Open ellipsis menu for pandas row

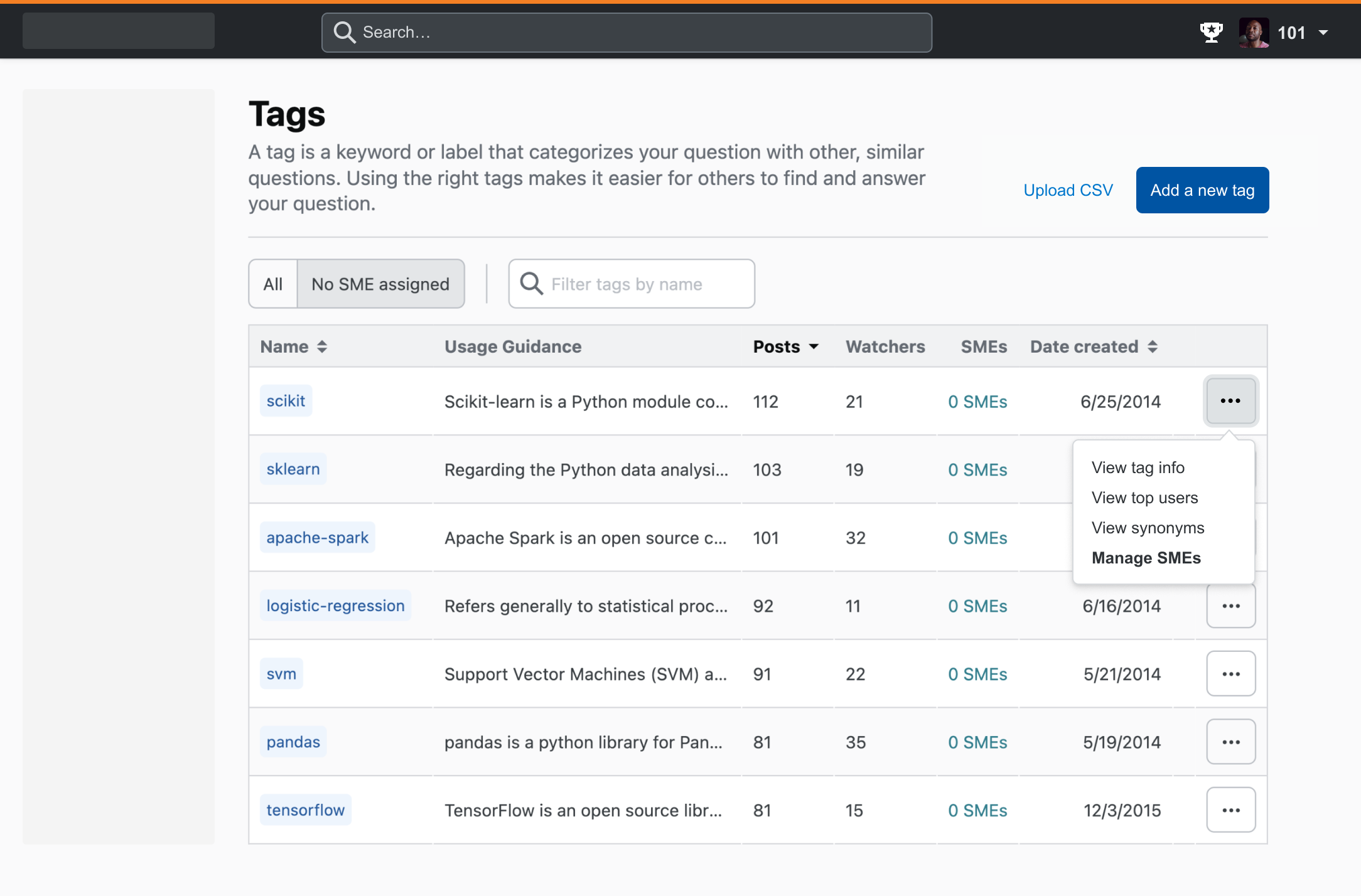(x=1230, y=742)
